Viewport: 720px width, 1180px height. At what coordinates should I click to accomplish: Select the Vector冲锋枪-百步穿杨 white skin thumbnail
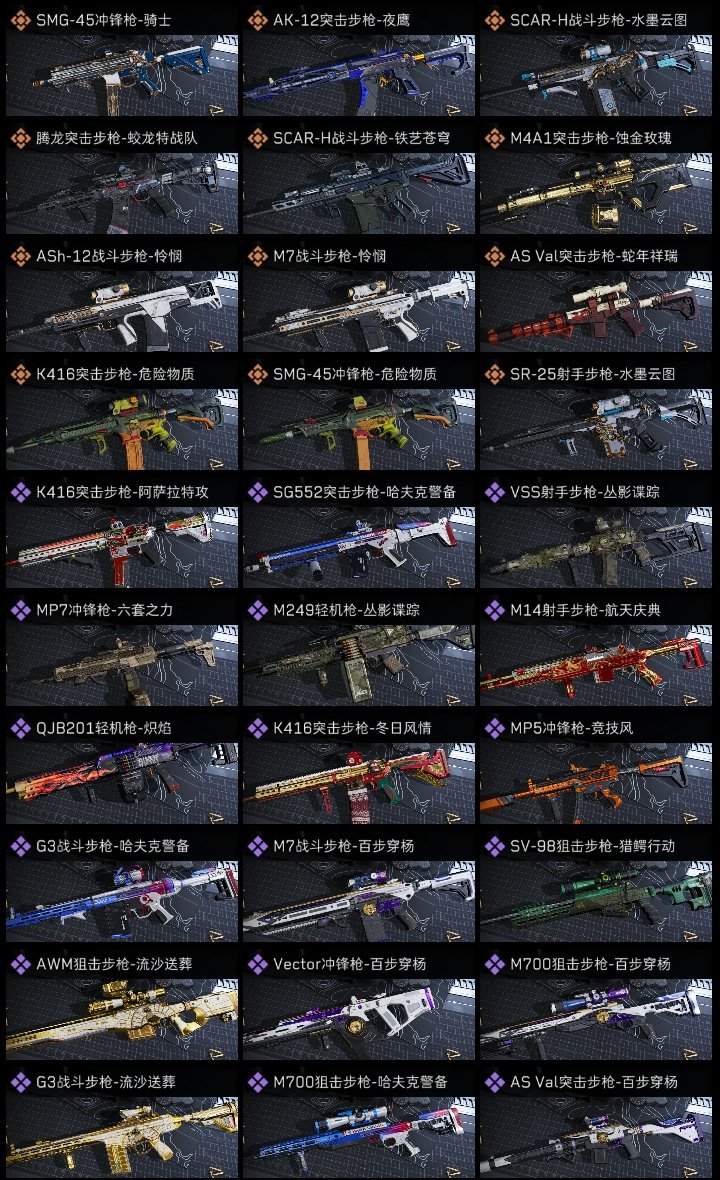(x=359, y=1019)
